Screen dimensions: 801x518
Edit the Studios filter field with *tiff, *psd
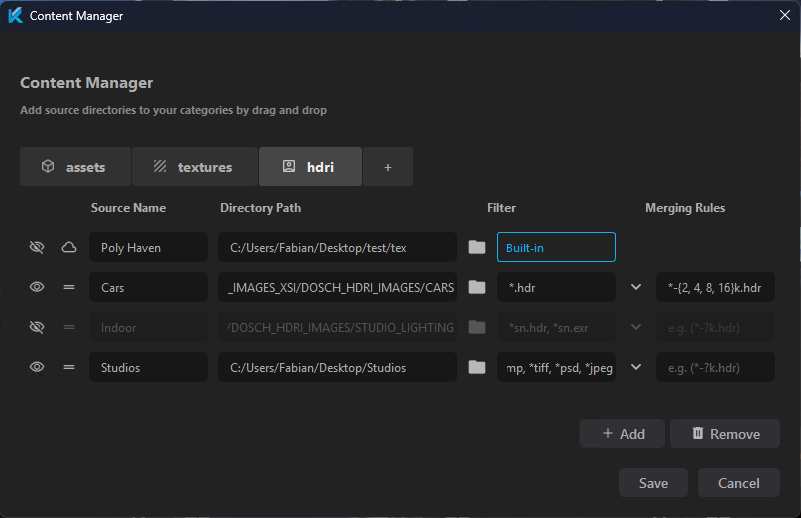click(x=556, y=367)
